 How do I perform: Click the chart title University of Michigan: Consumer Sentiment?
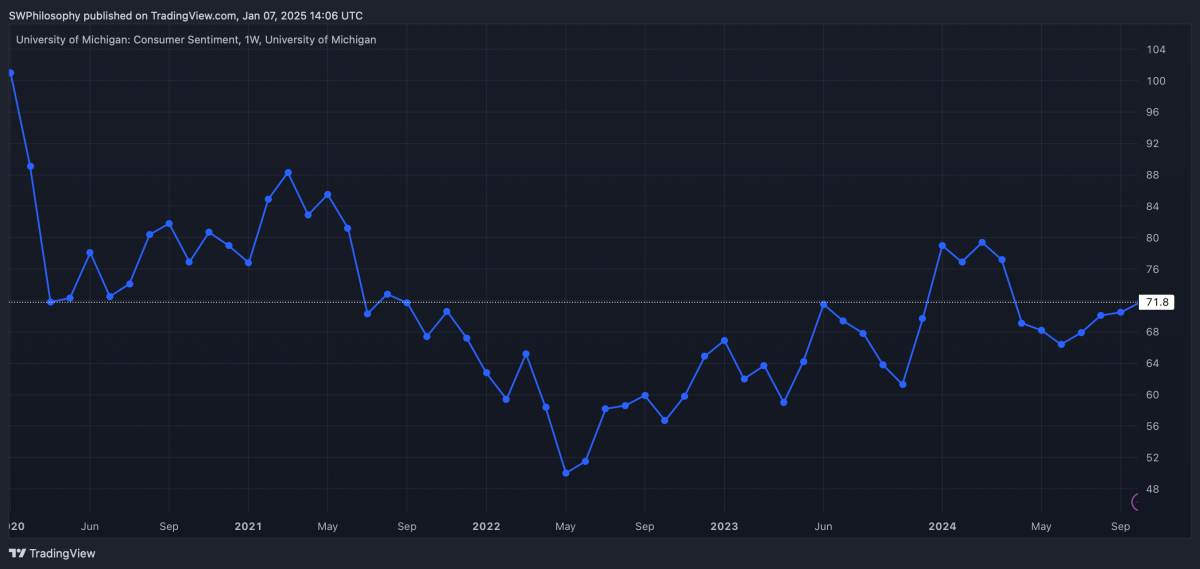click(196, 40)
